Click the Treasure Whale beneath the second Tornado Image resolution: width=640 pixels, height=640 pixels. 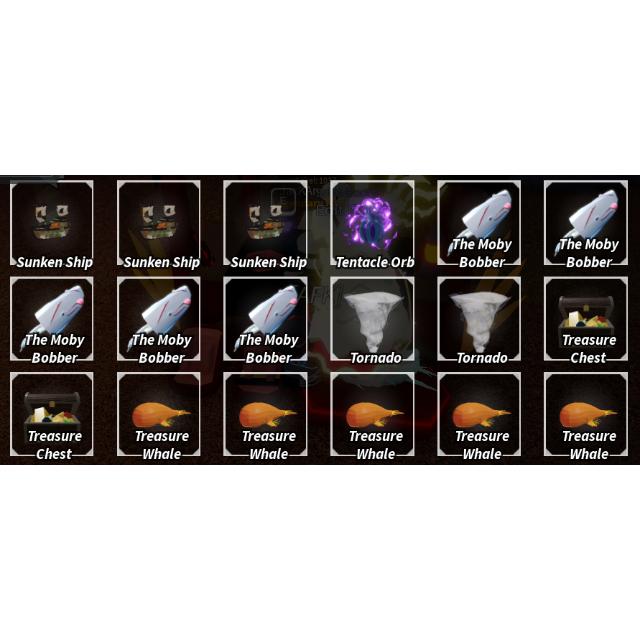479,414
